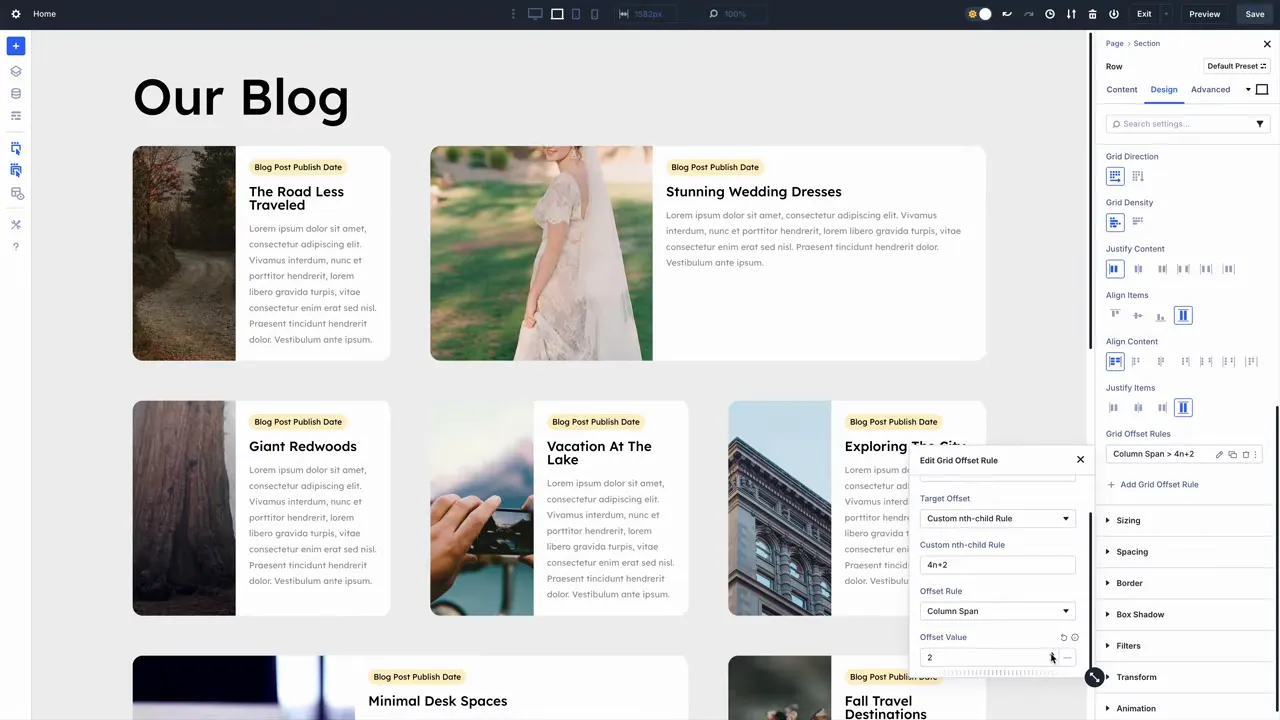This screenshot has width=1280, height=720.
Task: Select the first Justify Content option
Action: pos(1115,269)
